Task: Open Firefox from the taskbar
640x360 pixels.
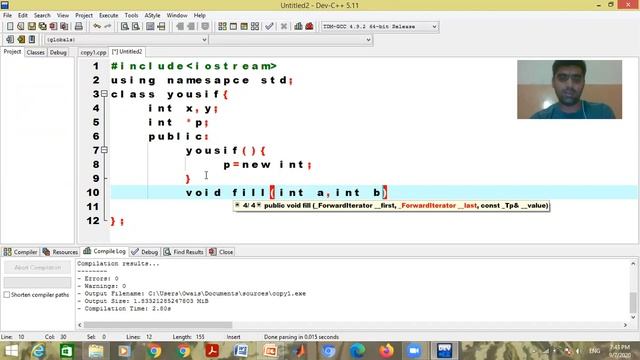Action: 386,351
